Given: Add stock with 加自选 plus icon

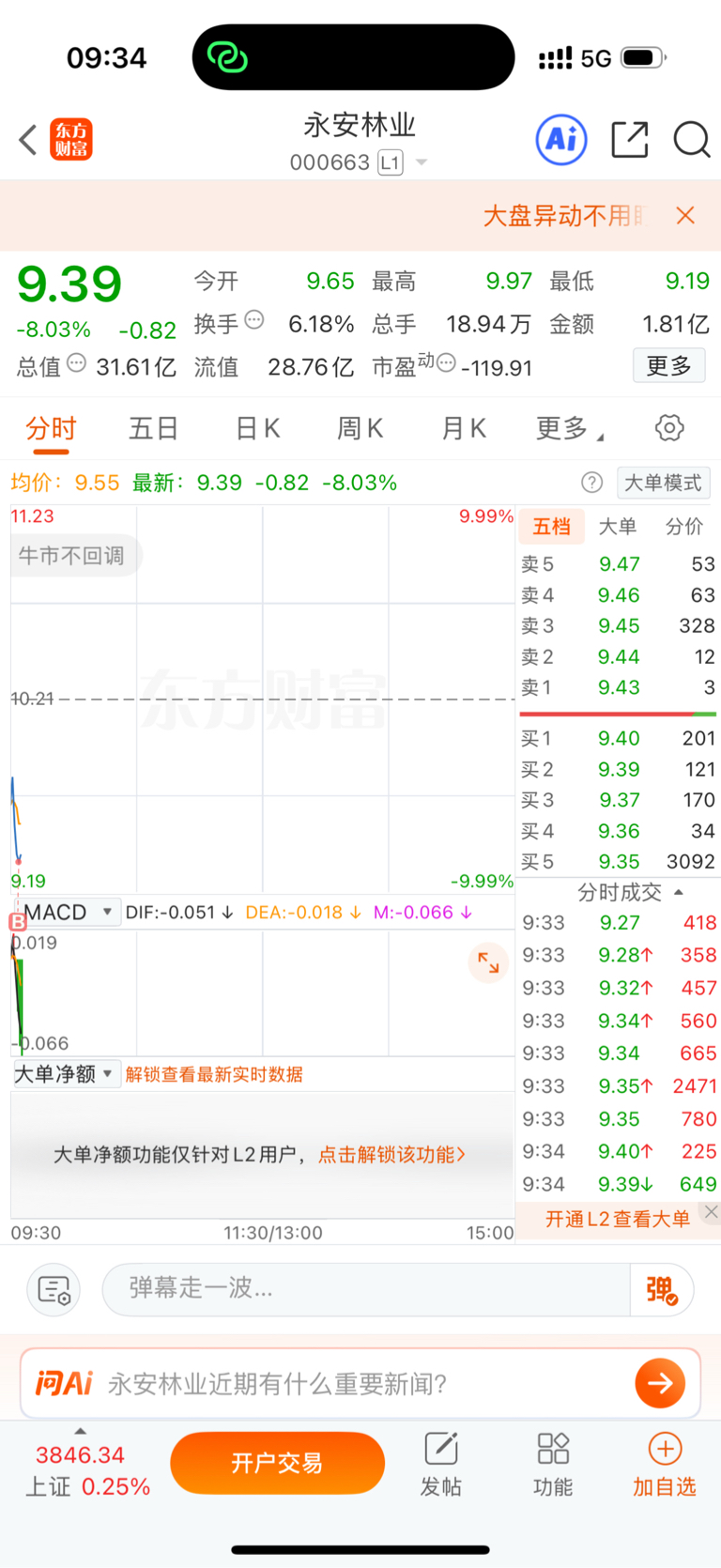Looking at the screenshot, I should click(665, 1465).
